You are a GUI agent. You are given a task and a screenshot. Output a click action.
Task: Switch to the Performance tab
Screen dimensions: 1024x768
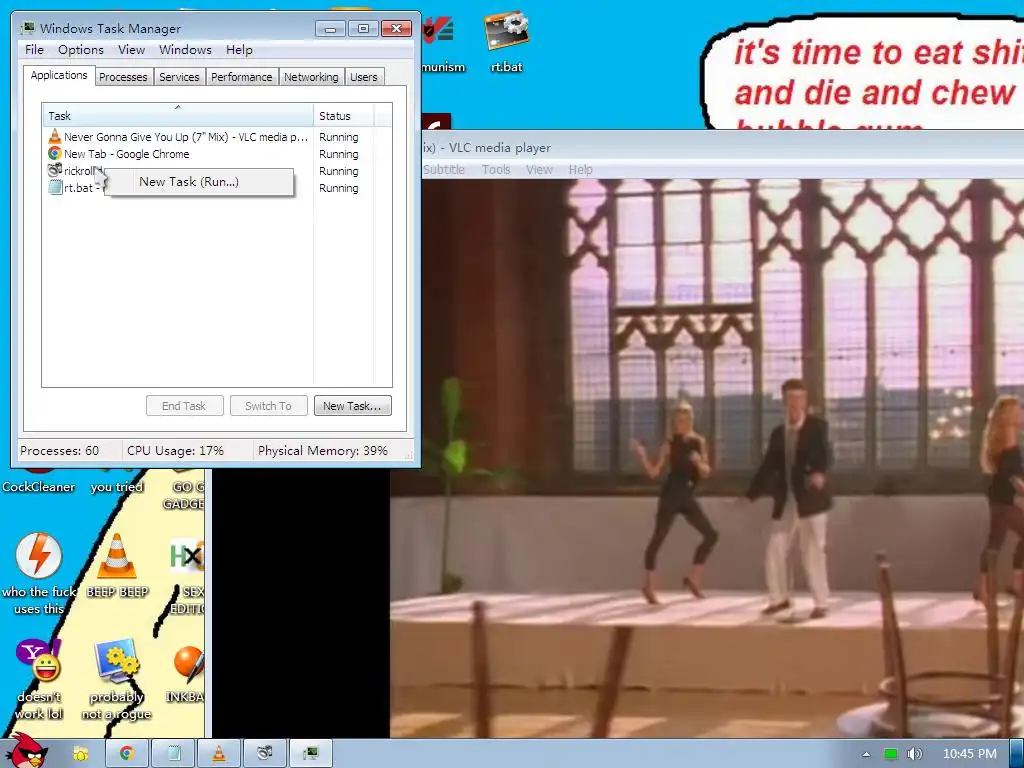[x=242, y=77]
